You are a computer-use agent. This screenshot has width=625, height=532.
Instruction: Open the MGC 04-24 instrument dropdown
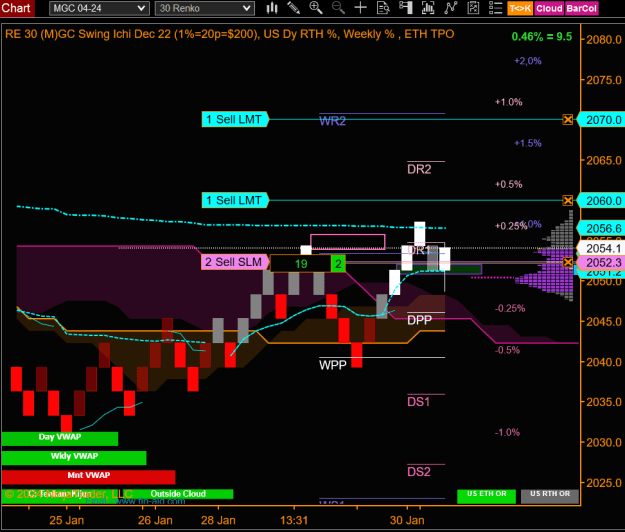pyautogui.click(x=99, y=8)
